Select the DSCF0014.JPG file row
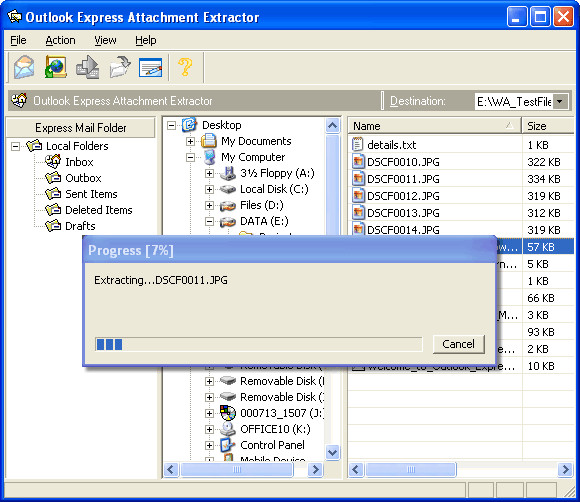This screenshot has width=580, height=502. 461,230
